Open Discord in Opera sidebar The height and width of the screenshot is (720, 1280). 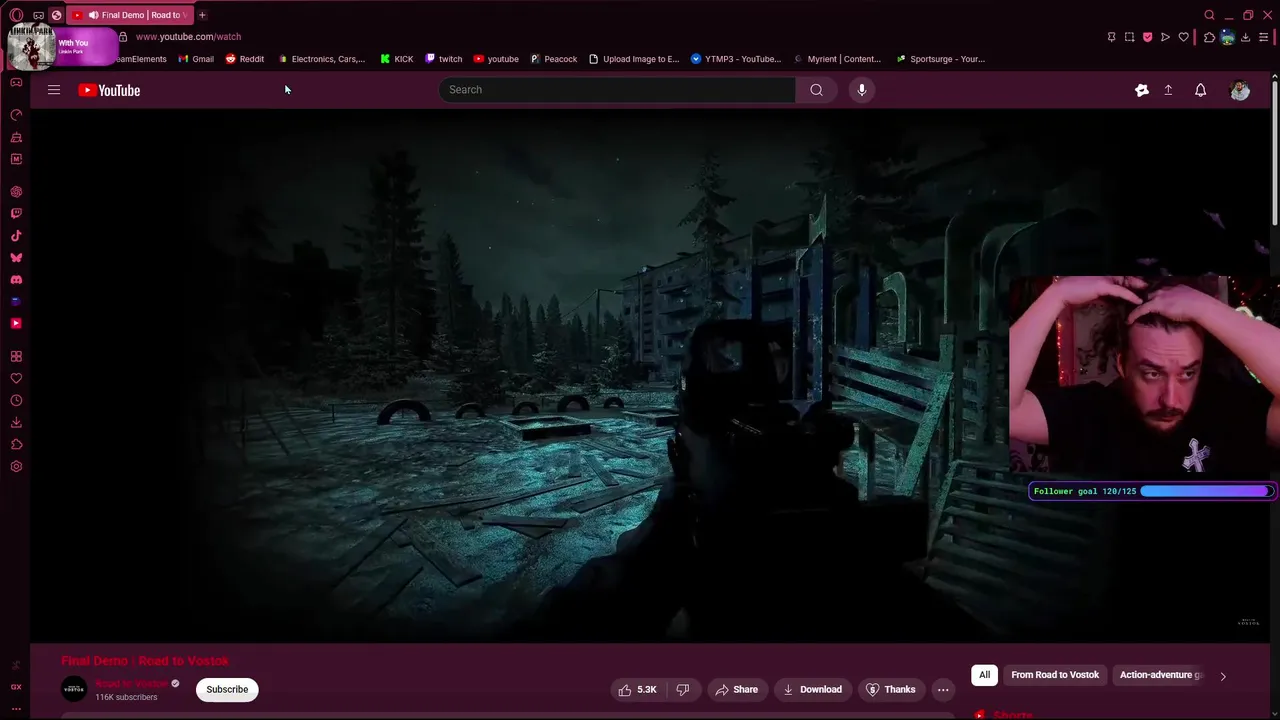(16, 280)
